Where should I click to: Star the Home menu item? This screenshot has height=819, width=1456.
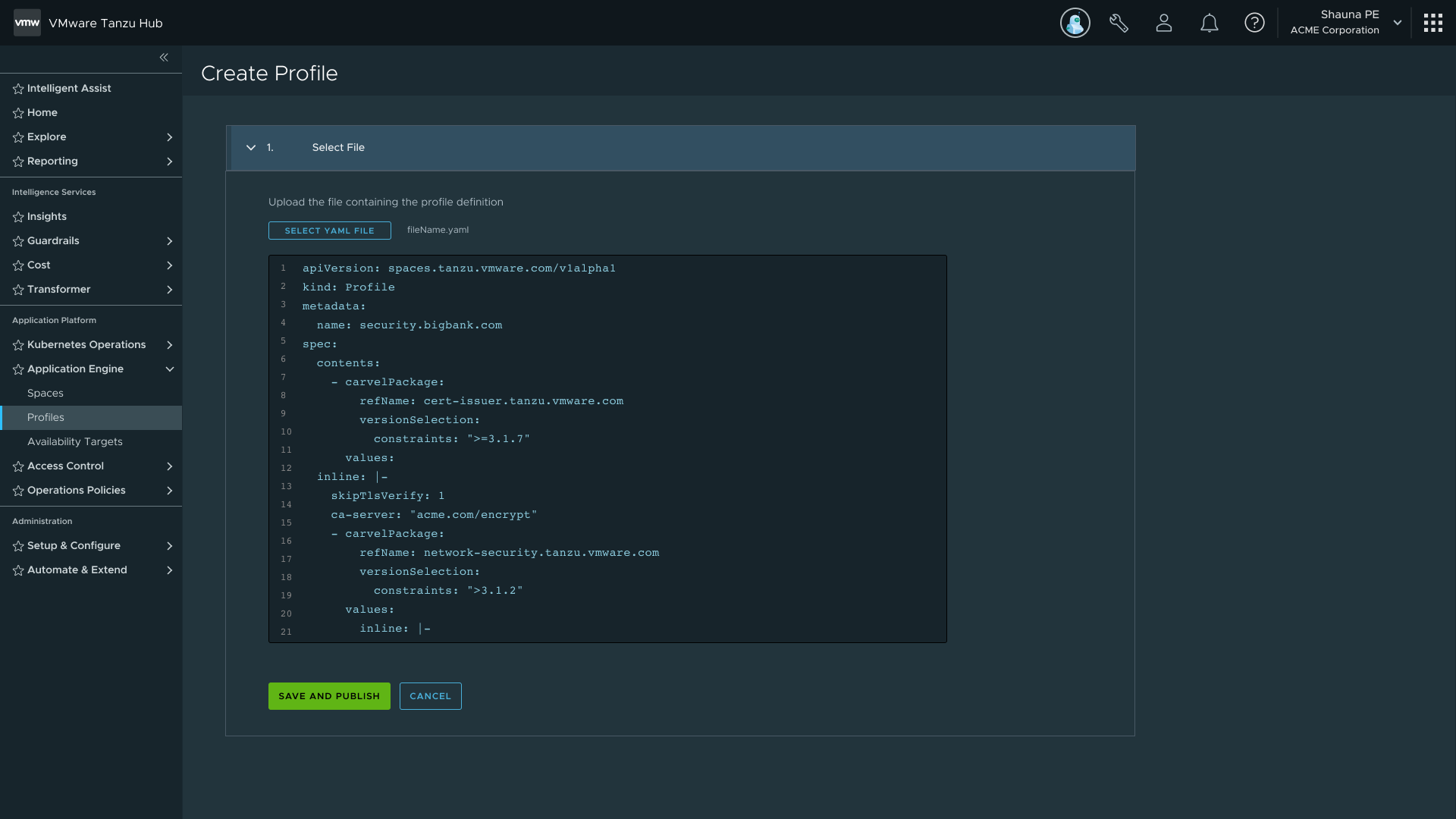point(18,113)
